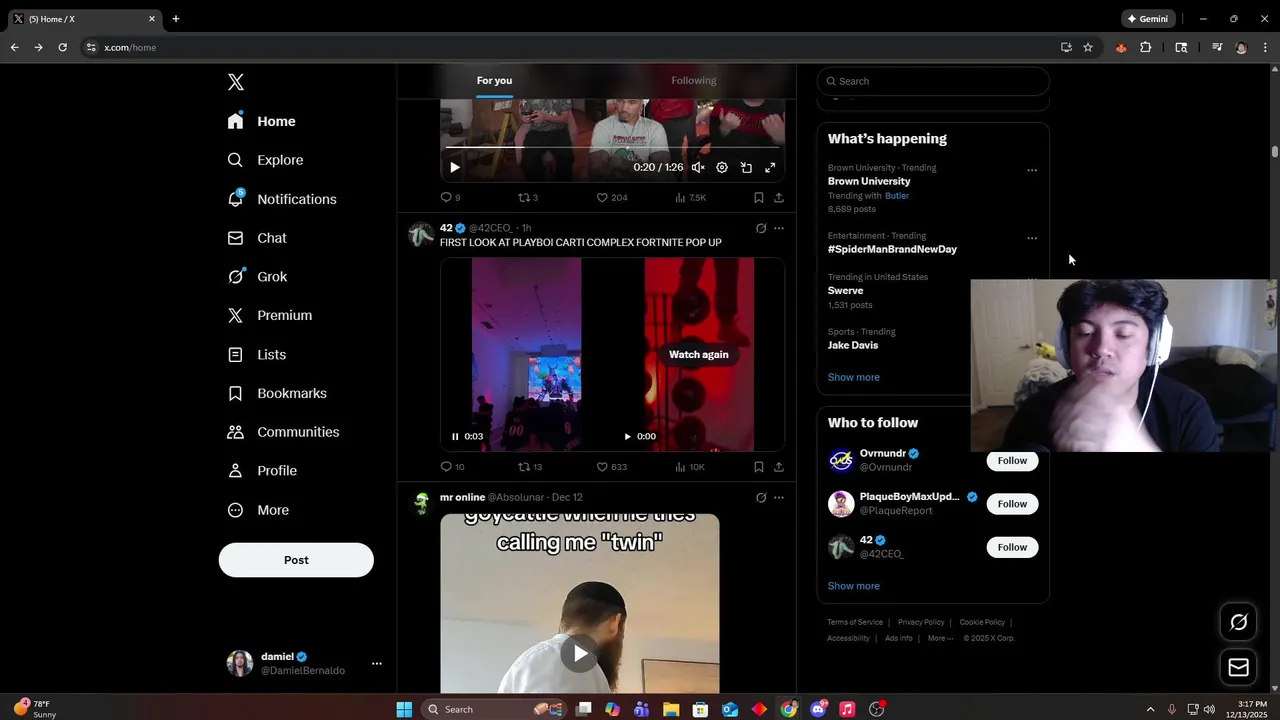This screenshot has height=720, width=1280.
Task: Open options for #SpiderManBrandNewDay trend
Action: click(1032, 238)
